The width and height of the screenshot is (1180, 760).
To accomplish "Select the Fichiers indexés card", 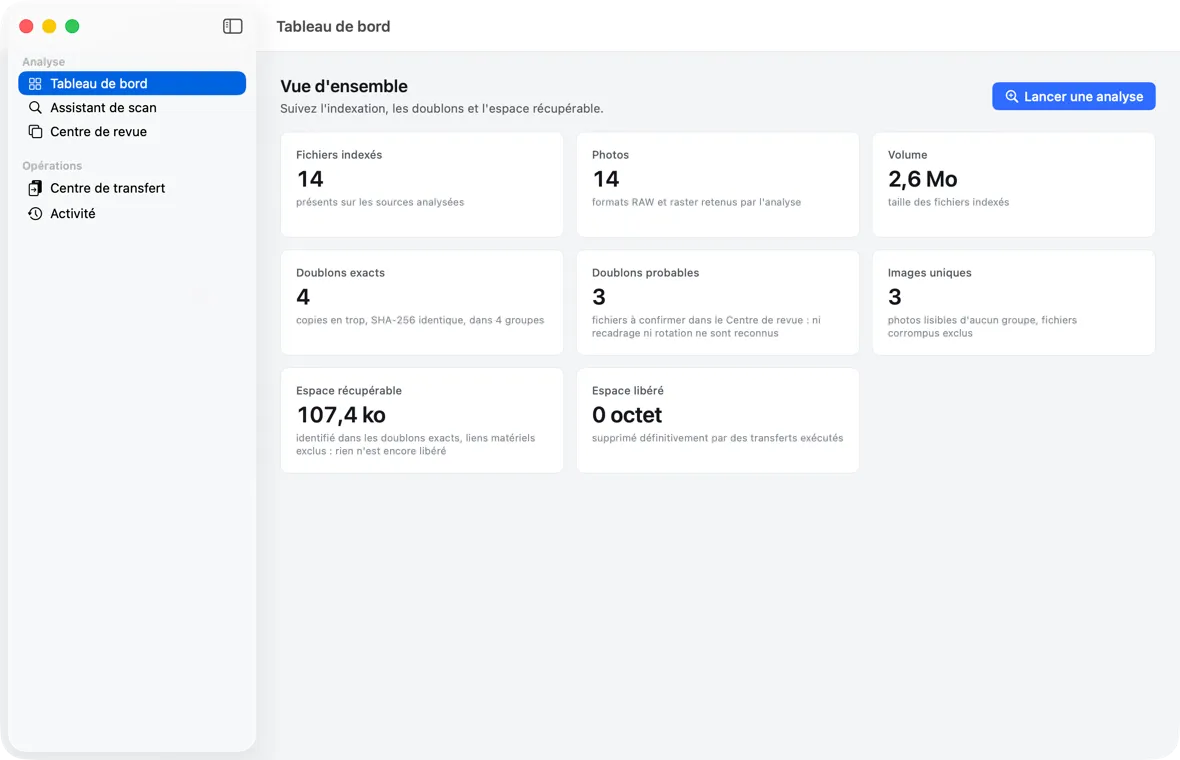I will 421,184.
